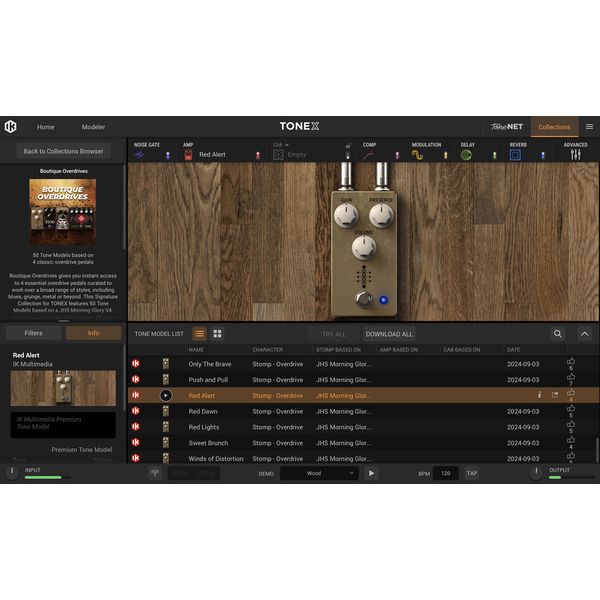This screenshot has width=600, height=600.
Task: Open the Advanced mixer sliders icon
Action: [576, 155]
